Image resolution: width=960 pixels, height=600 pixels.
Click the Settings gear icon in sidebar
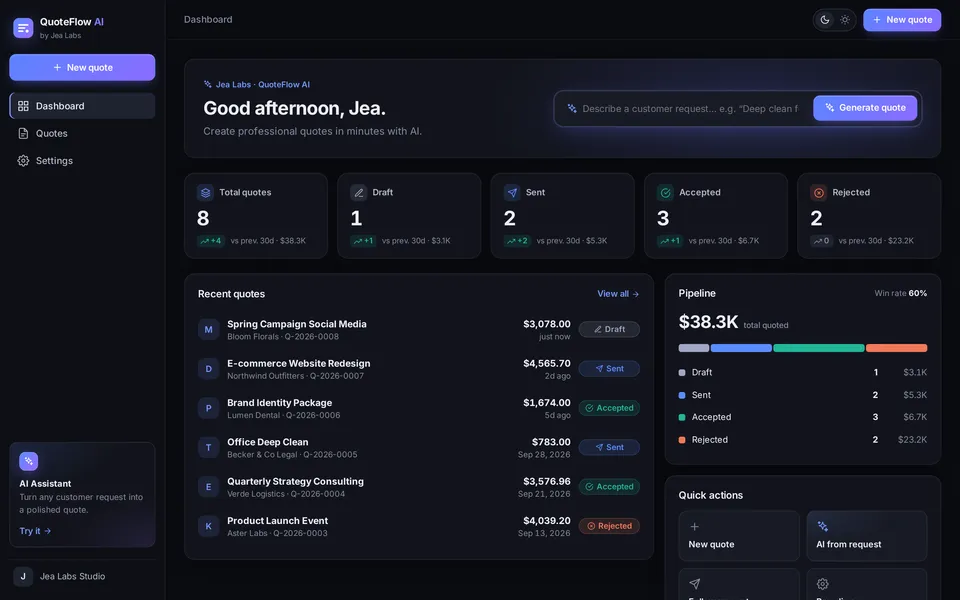coord(23,160)
